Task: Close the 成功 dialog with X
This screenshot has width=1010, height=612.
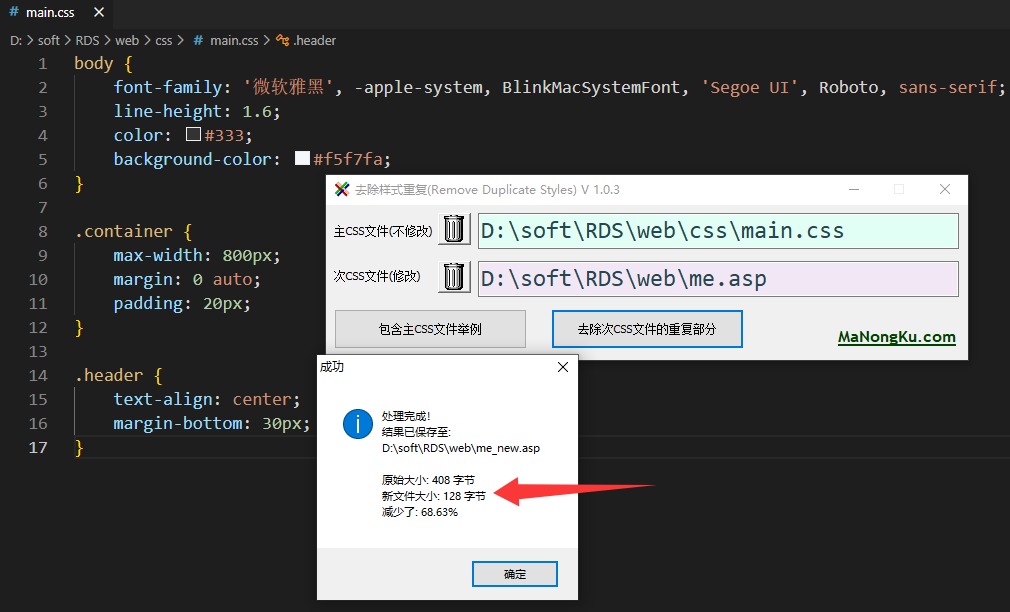Action: click(562, 367)
